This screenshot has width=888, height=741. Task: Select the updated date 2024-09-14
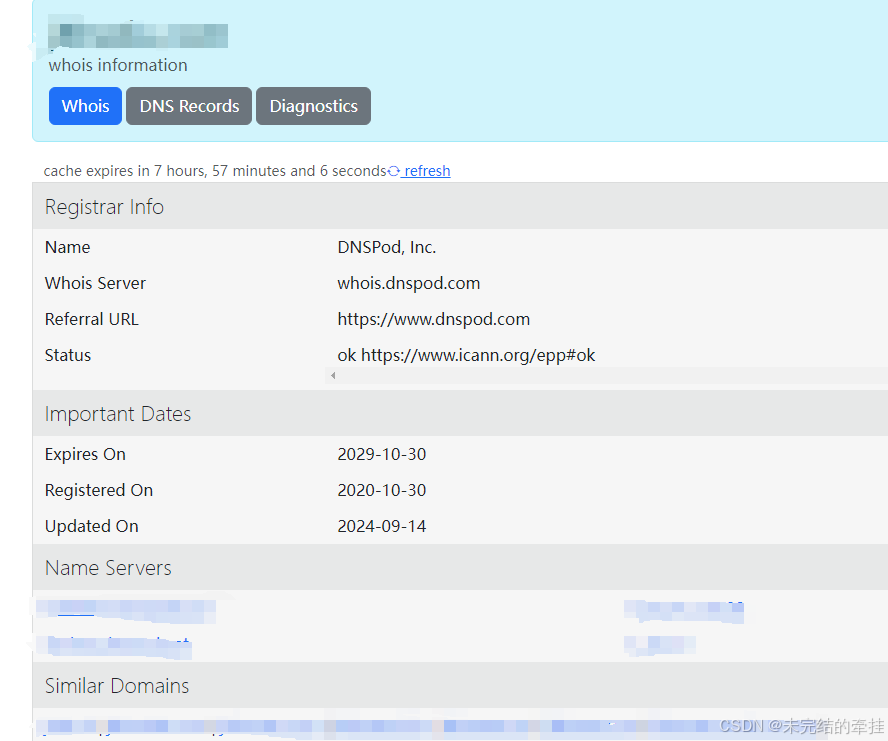coord(382,526)
